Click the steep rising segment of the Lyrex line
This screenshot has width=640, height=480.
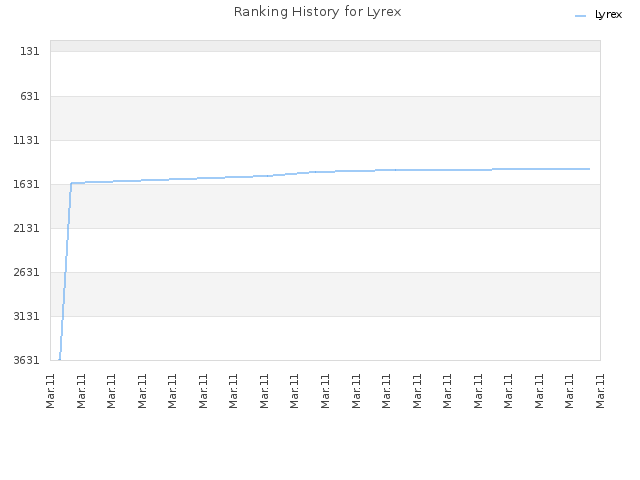point(65,271)
